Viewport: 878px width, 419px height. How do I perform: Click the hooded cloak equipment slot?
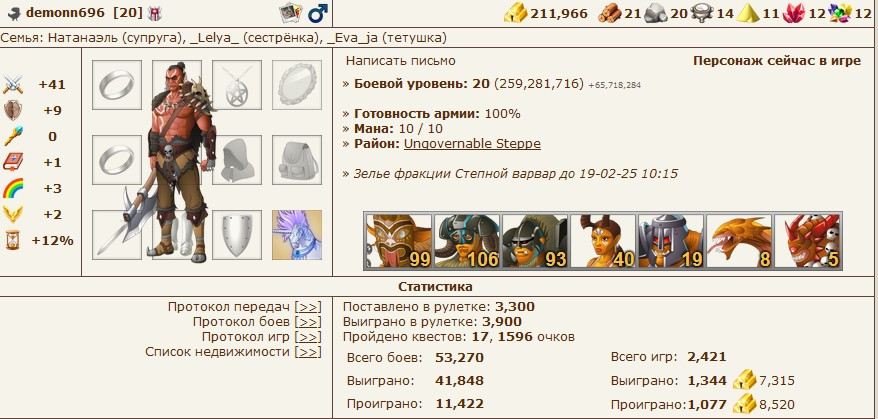coord(237,160)
